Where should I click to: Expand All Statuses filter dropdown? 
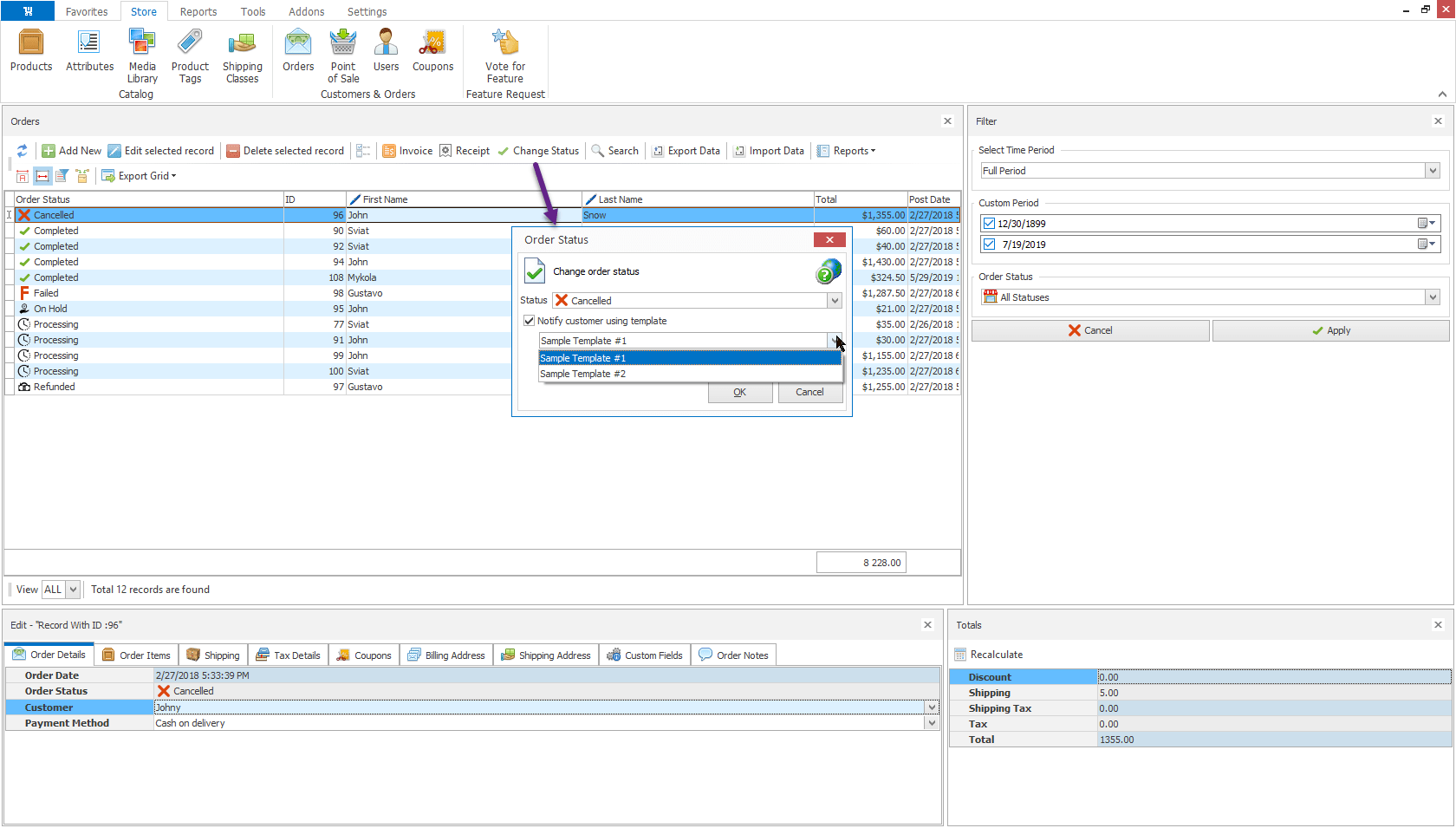1433,297
